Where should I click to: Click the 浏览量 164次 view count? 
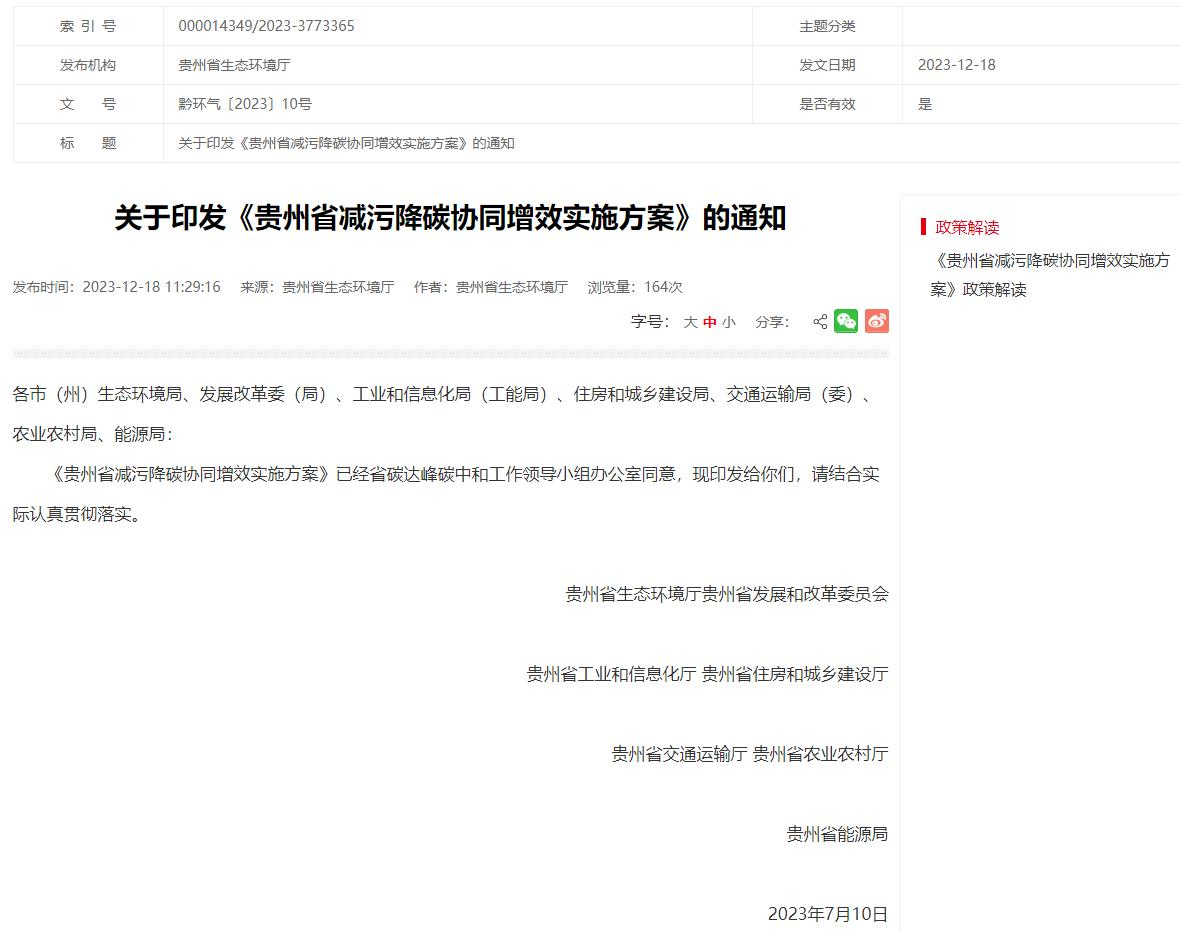[635, 287]
